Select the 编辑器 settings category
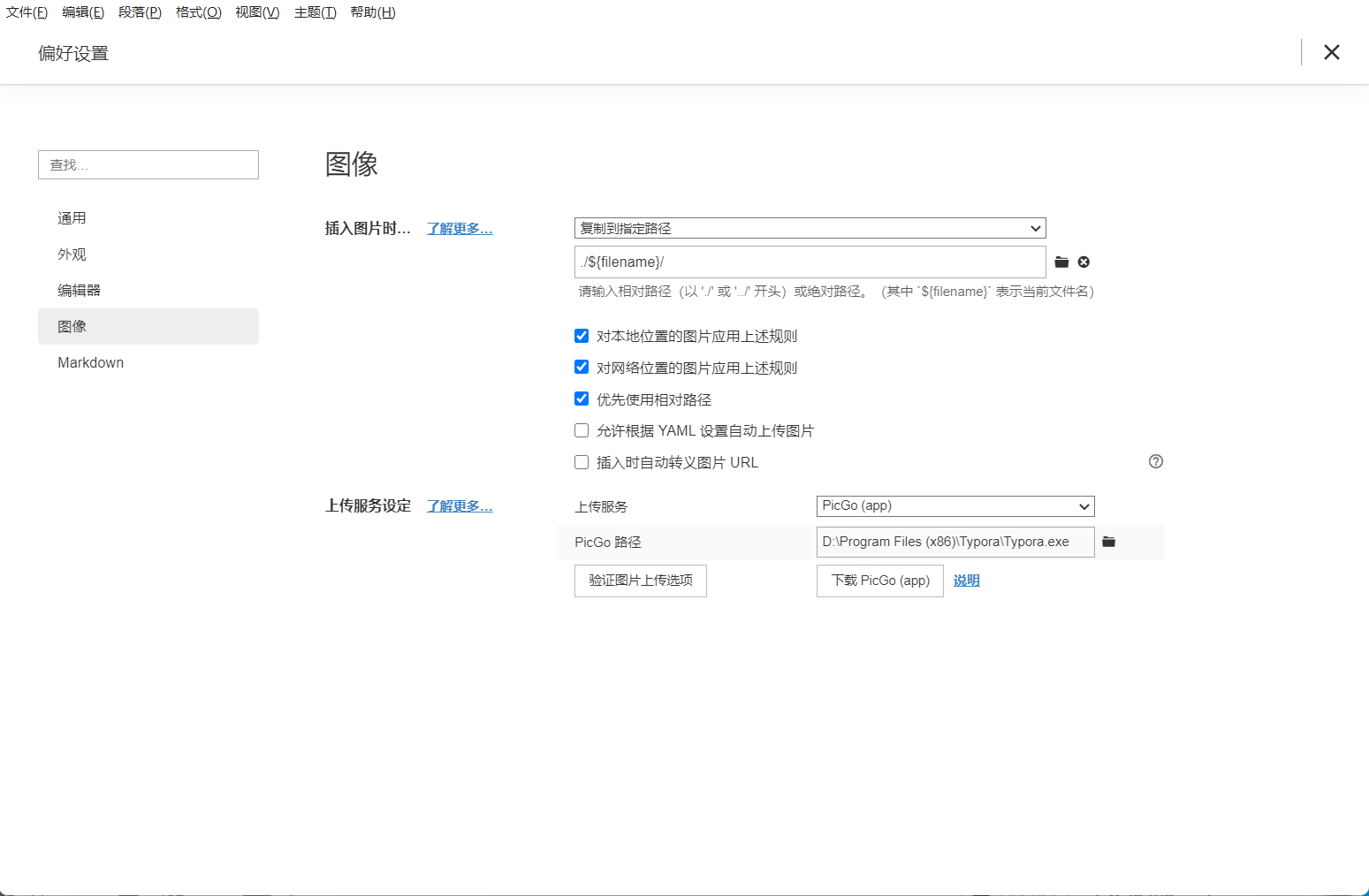The height and width of the screenshot is (896, 1369). click(80, 291)
